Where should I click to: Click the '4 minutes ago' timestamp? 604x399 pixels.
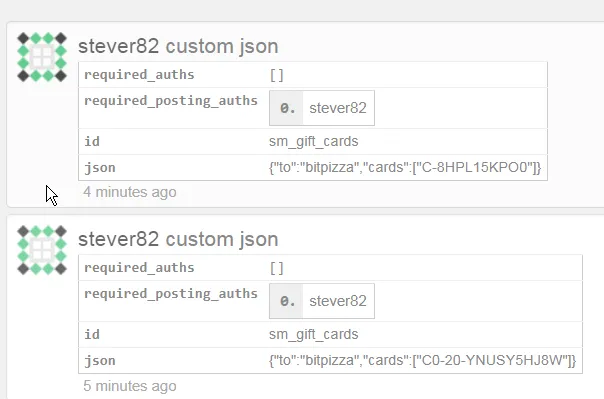130,192
